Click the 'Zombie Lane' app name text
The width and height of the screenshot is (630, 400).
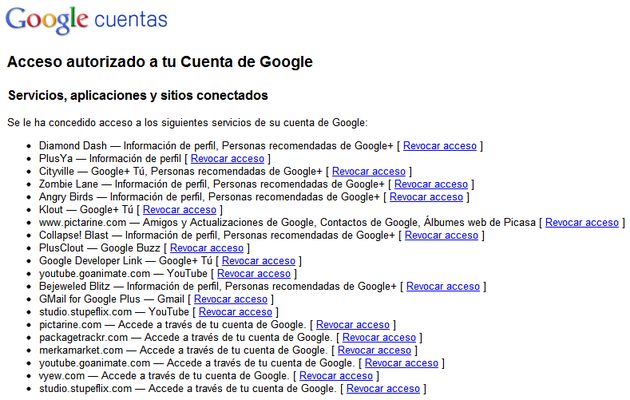69,184
